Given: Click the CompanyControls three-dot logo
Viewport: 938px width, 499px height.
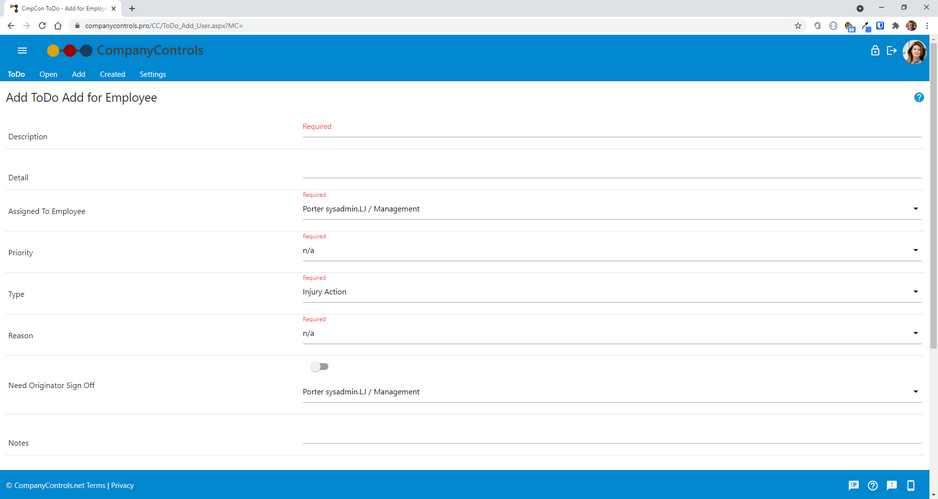Looking at the screenshot, I should [x=69, y=51].
